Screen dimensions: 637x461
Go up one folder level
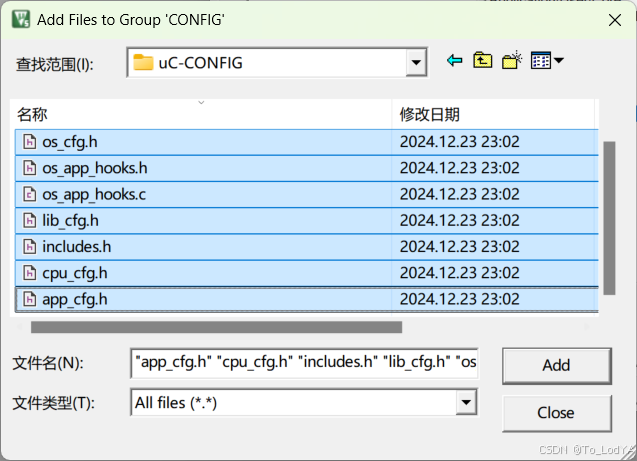coord(482,61)
